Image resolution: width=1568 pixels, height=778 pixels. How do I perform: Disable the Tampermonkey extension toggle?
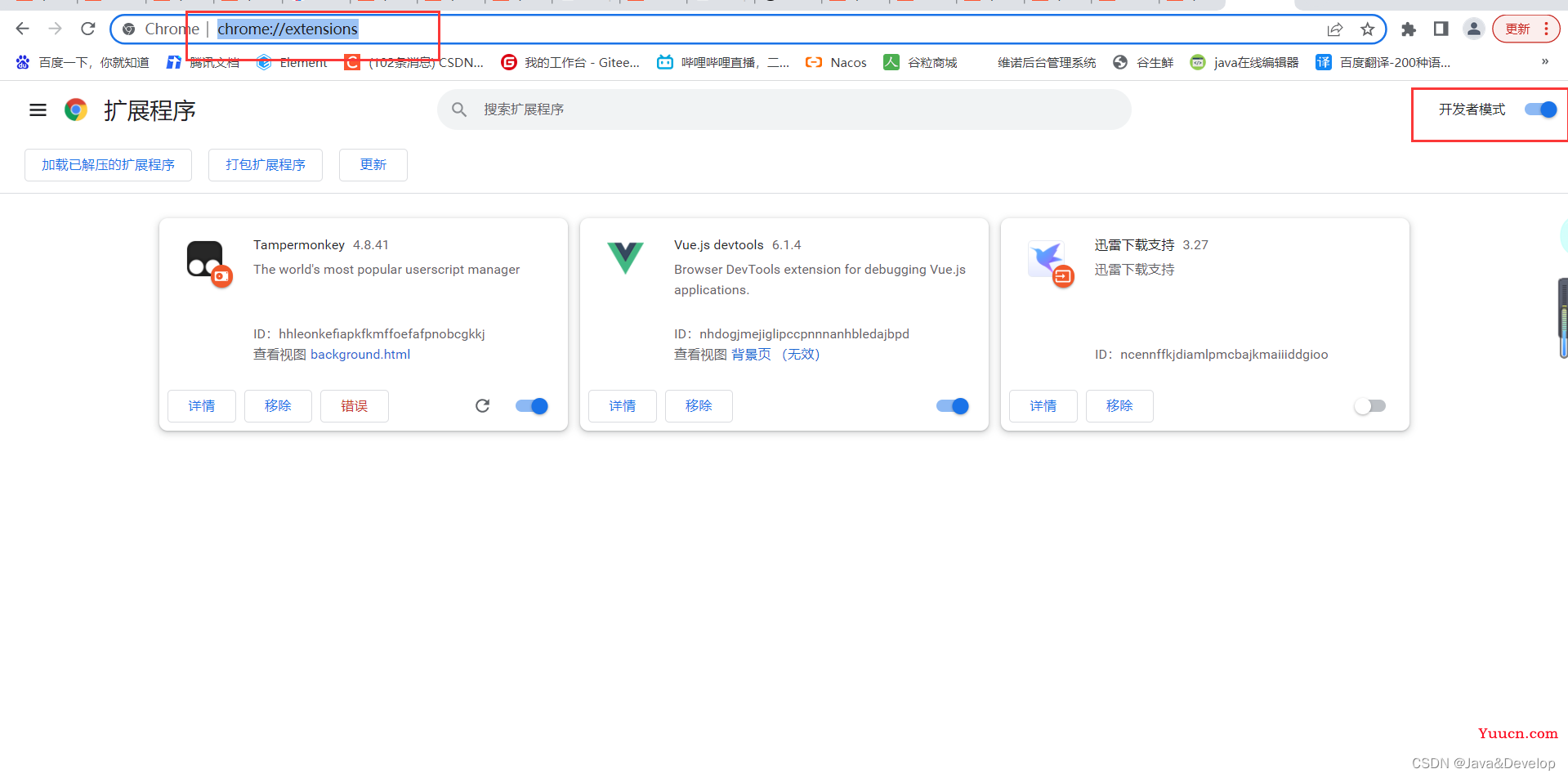pos(532,406)
